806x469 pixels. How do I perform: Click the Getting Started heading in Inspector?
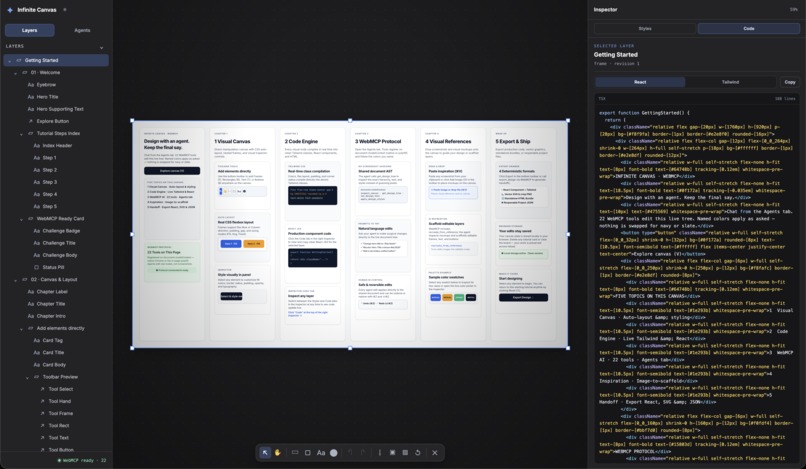click(x=615, y=55)
